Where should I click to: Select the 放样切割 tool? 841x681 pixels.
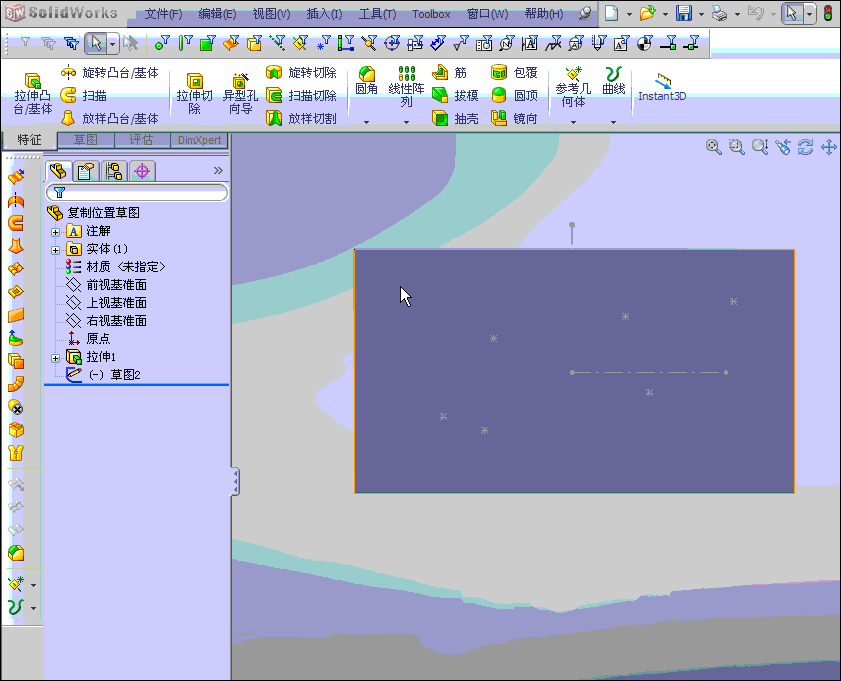(x=301, y=118)
